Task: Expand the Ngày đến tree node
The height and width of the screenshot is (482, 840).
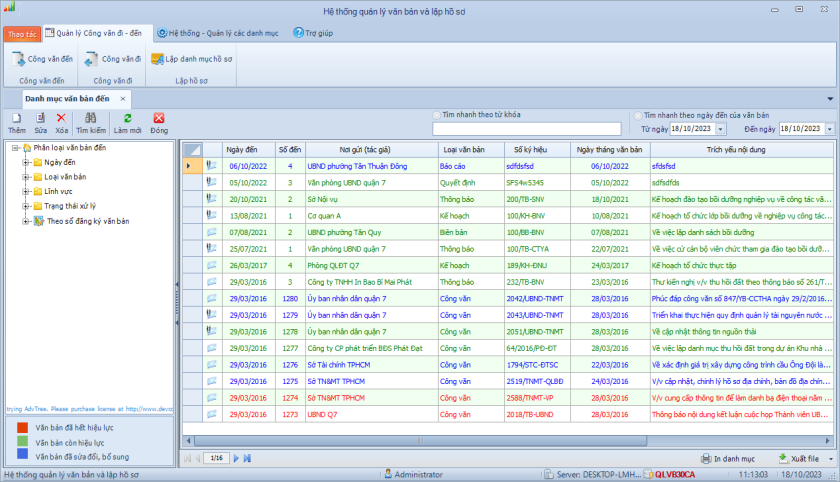Action: tap(26, 162)
